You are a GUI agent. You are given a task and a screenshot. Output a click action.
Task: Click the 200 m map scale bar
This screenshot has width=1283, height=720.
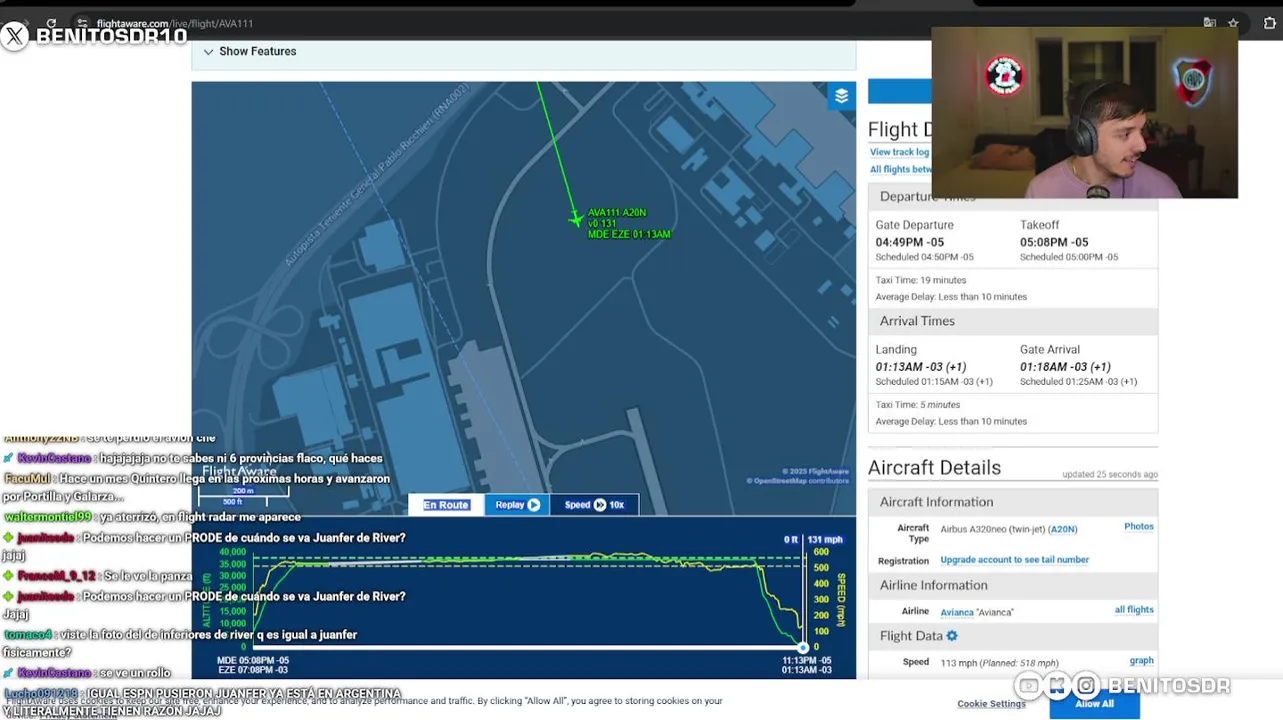pyautogui.click(x=243, y=491)
